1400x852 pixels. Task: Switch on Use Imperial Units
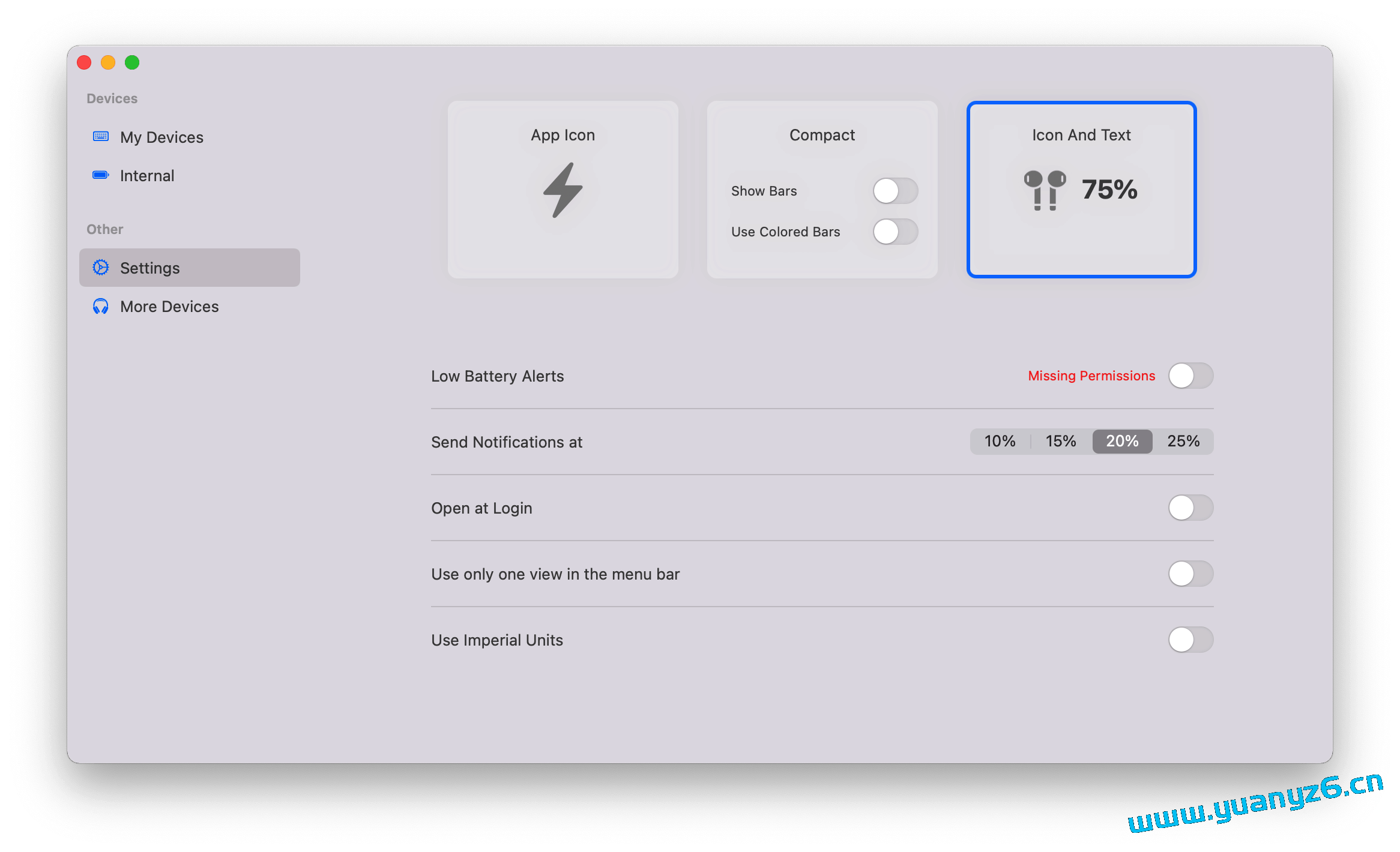[1190, 640]
